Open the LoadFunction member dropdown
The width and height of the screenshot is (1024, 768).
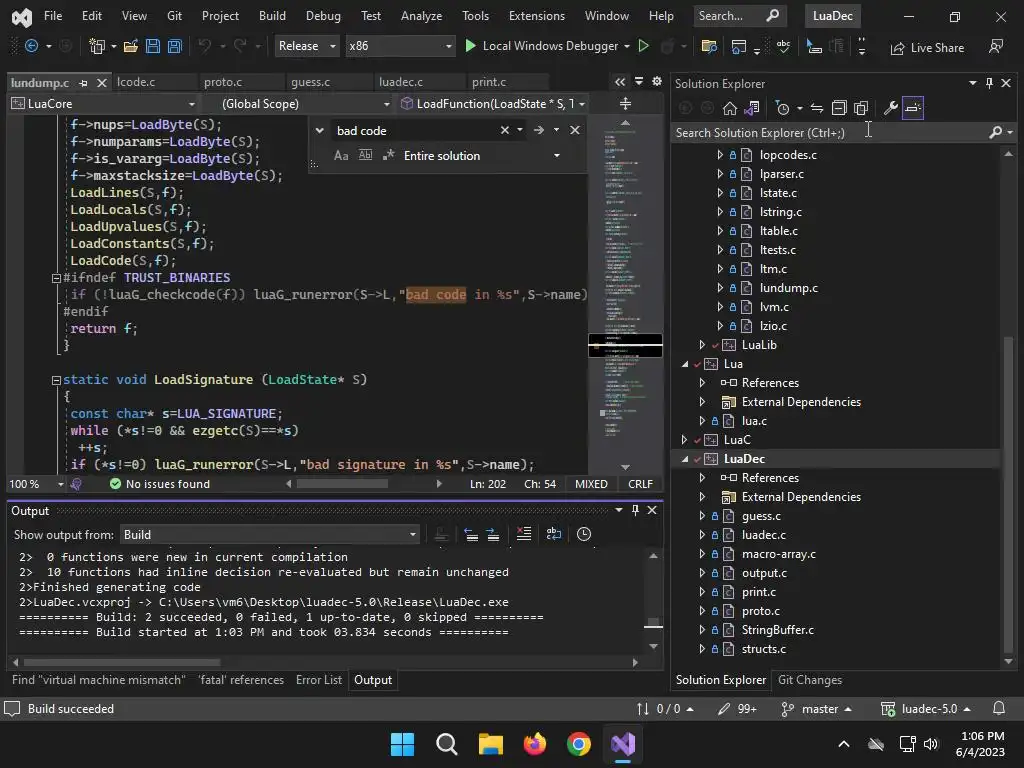click(492, 104)
